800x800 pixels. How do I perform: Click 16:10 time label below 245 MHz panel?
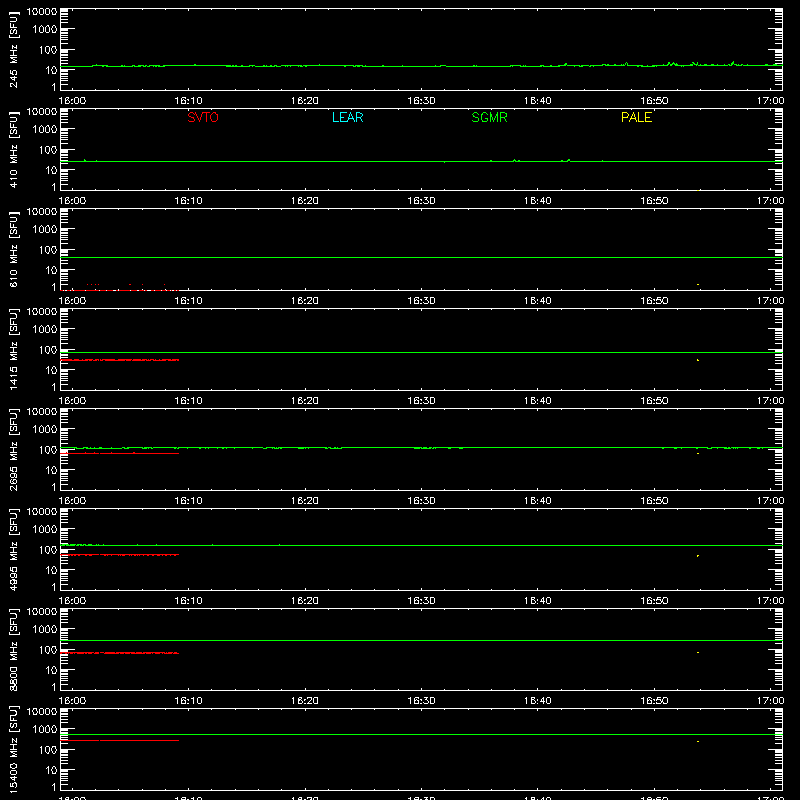click(x=188, y=101)
